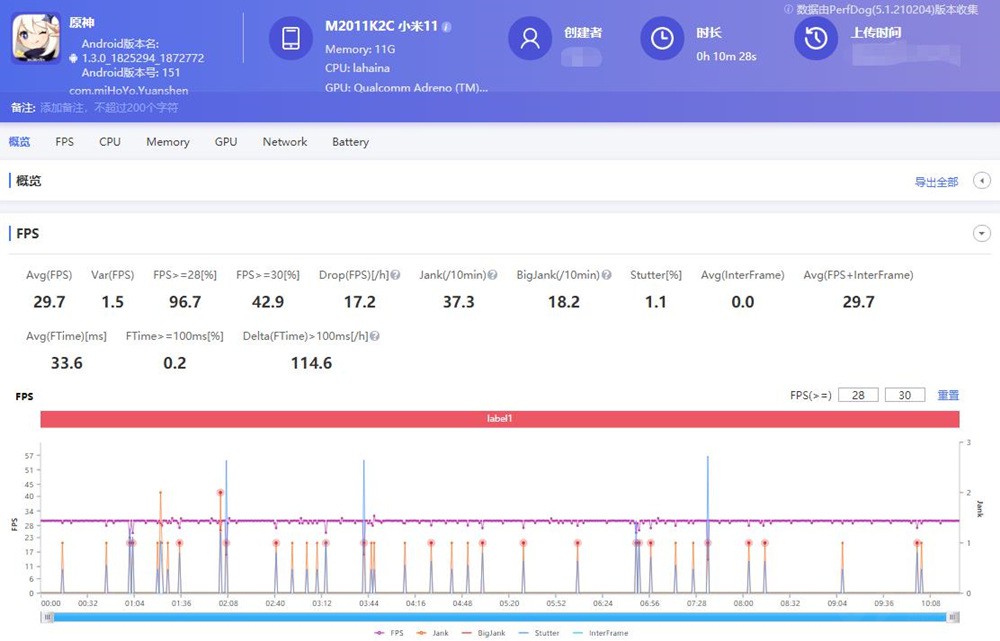Click the upload time history icon
Screen dimensions: 1000x641
(x=816, y=39)
